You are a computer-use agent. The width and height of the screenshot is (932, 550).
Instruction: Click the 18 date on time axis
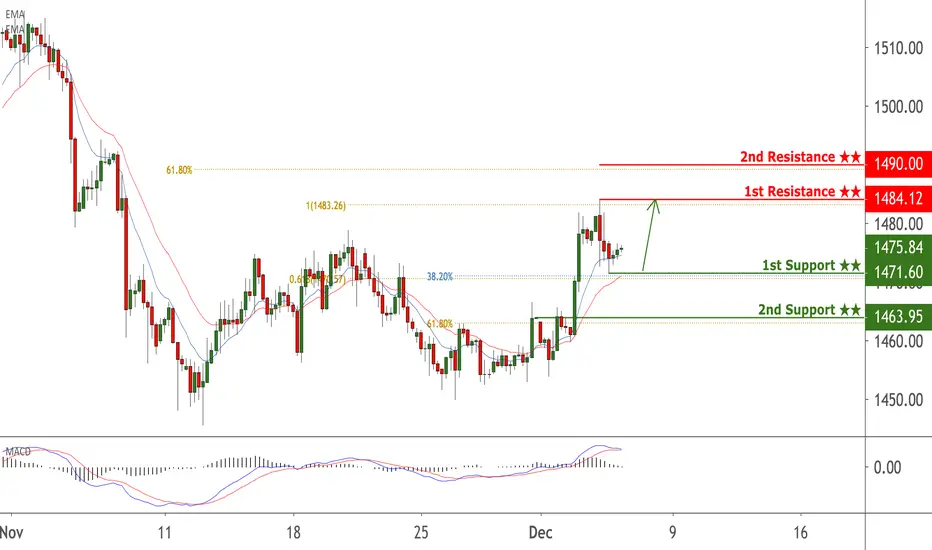click(293, 532)
